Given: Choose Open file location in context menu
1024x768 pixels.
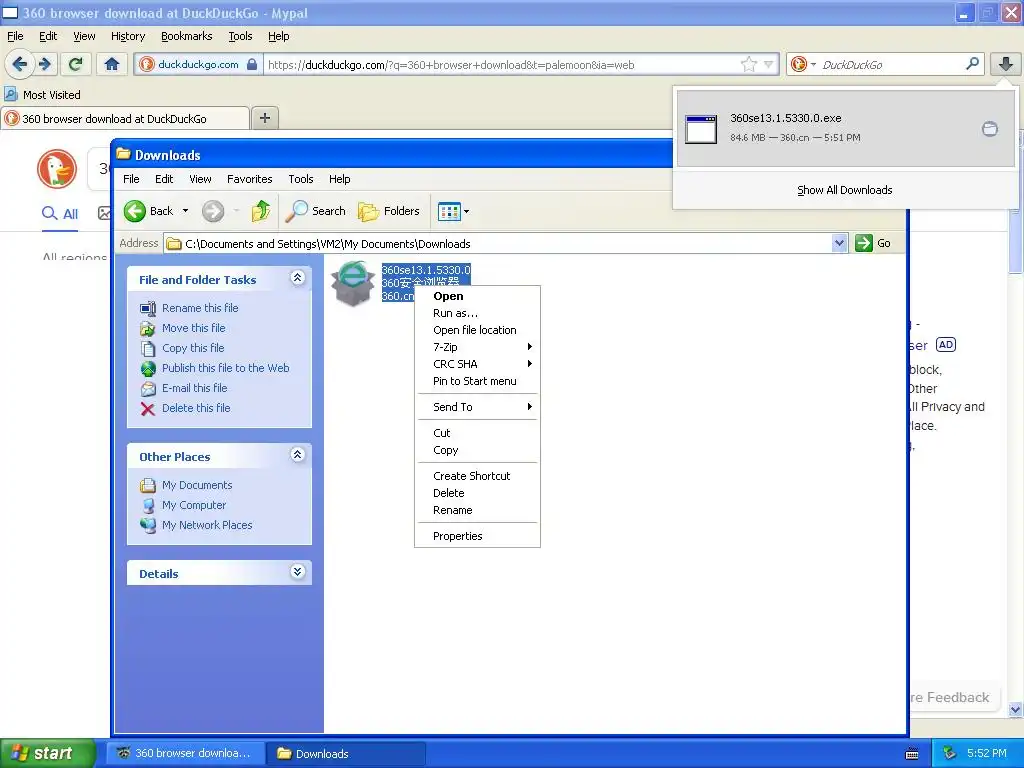Looking at the screenshot, I should tap(477, 330).
